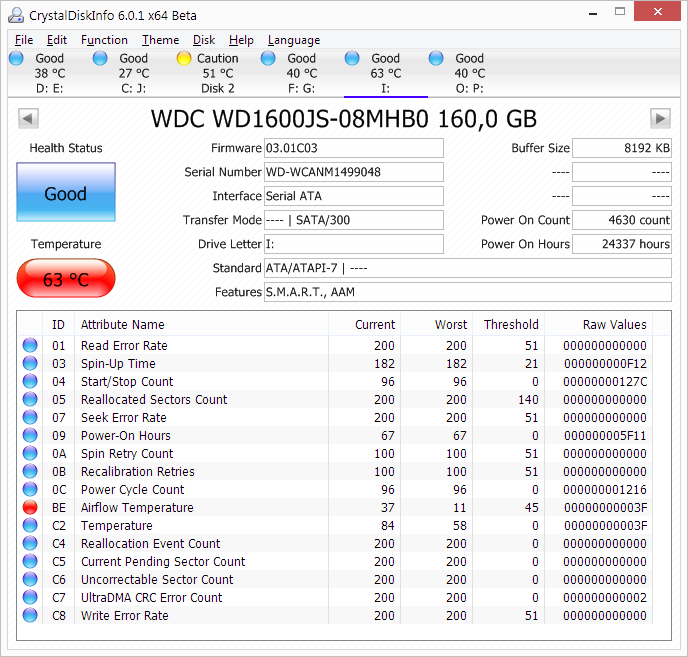Click status icon for UltraDMA CRC Error Count
The image size is (688, 657).
click(30, 597)
